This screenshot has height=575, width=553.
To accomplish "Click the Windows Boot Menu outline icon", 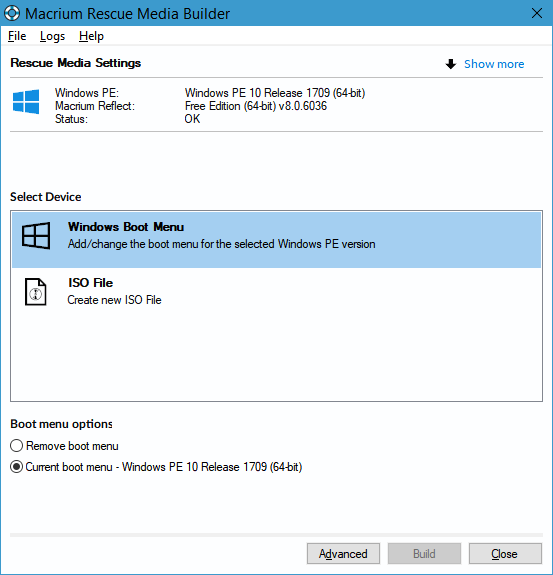I will [x=36, y=235].
